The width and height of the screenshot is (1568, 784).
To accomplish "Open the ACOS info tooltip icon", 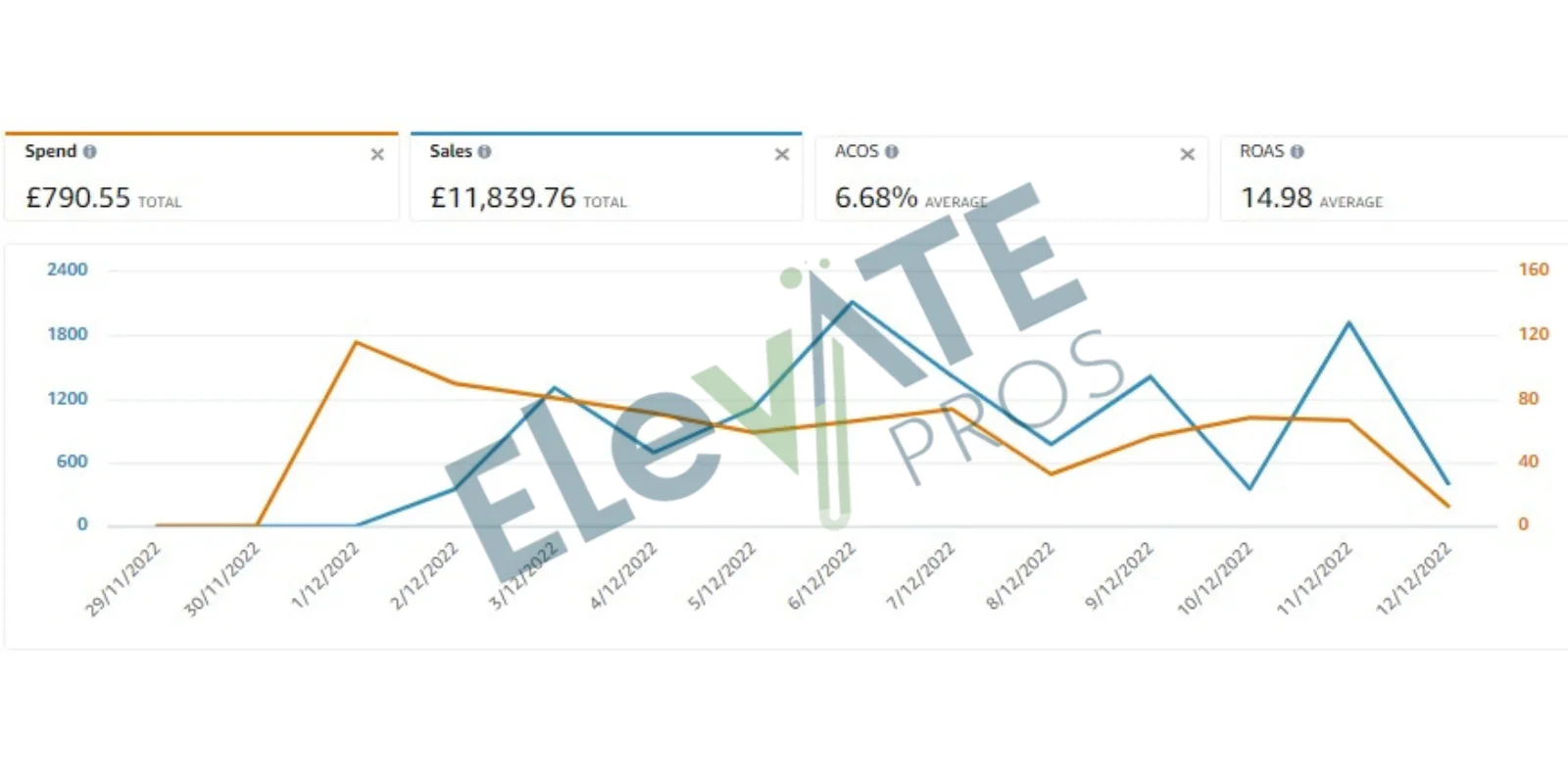I will pos(892,152).
